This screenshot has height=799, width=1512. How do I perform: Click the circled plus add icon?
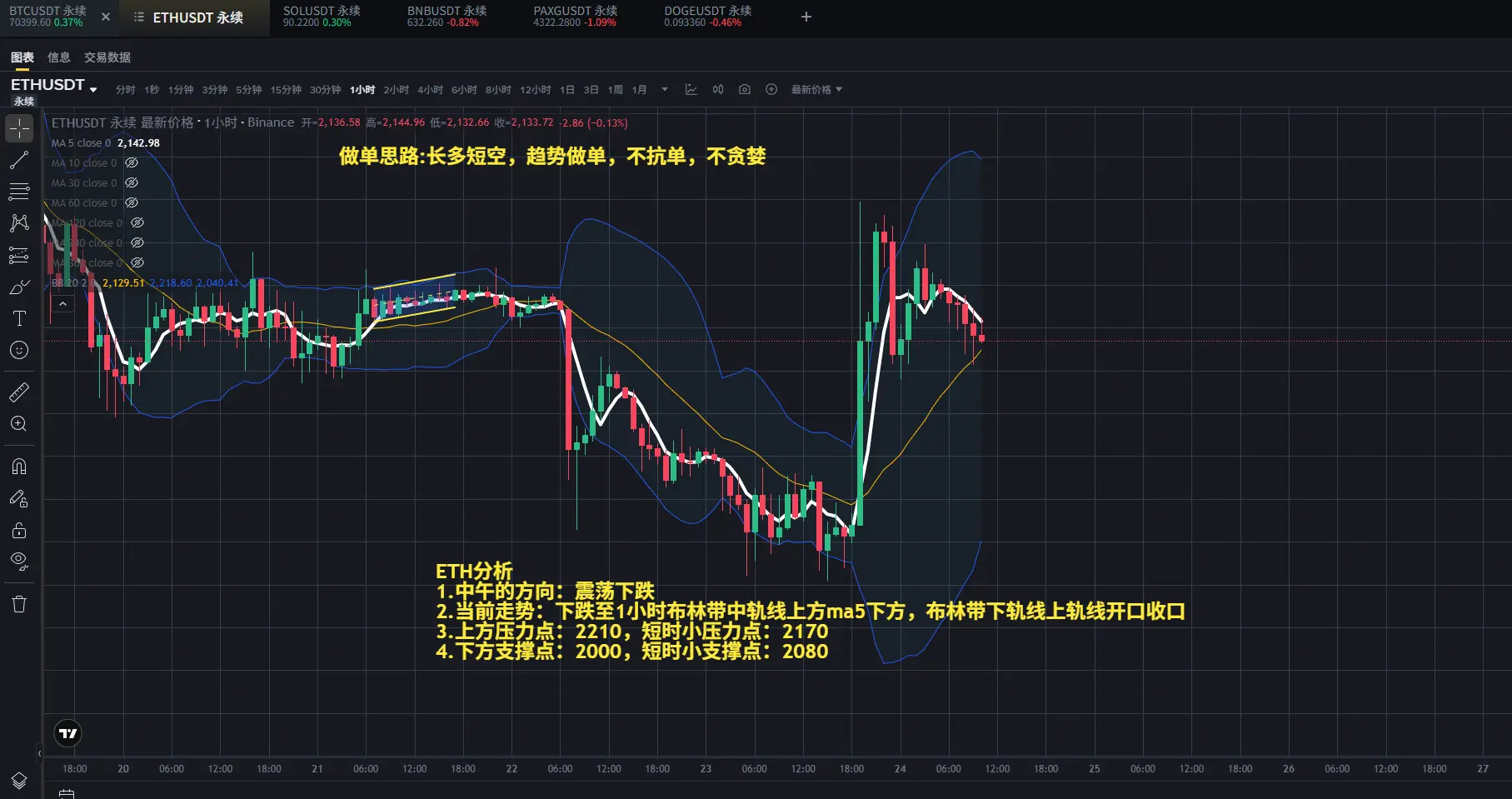(x=771, y=89)
